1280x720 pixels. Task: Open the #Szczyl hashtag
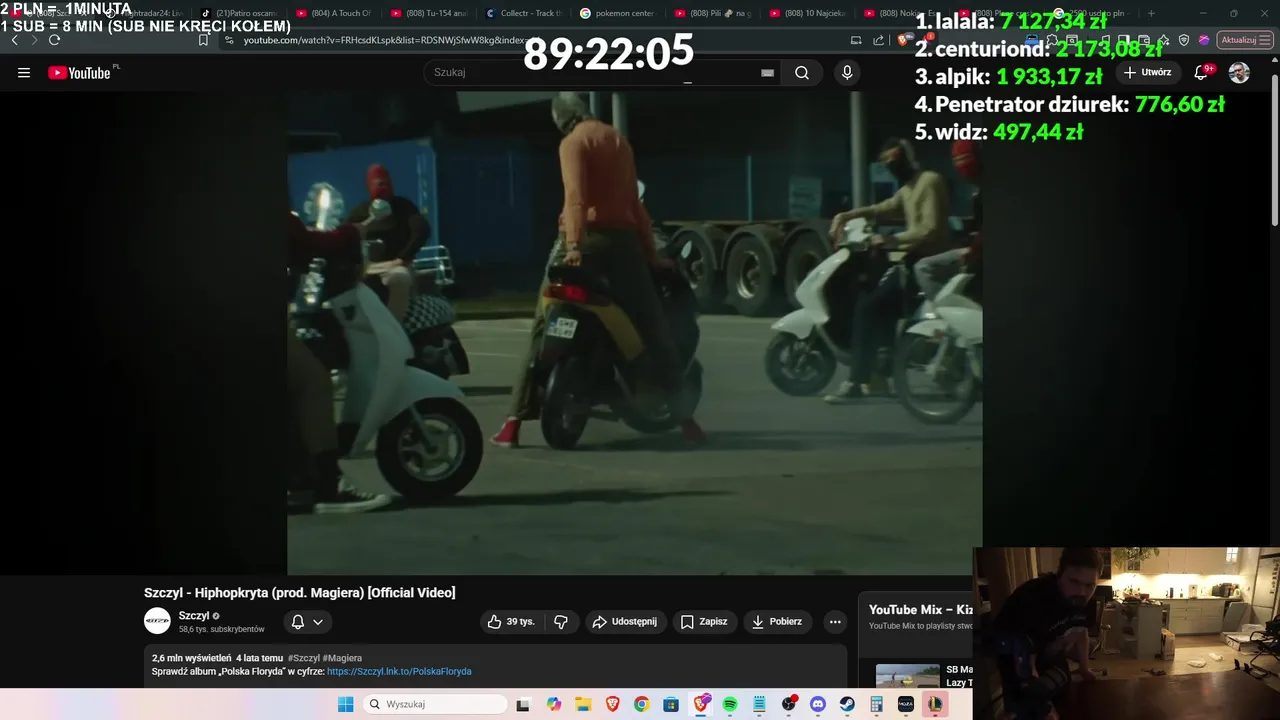click(303, 658)
